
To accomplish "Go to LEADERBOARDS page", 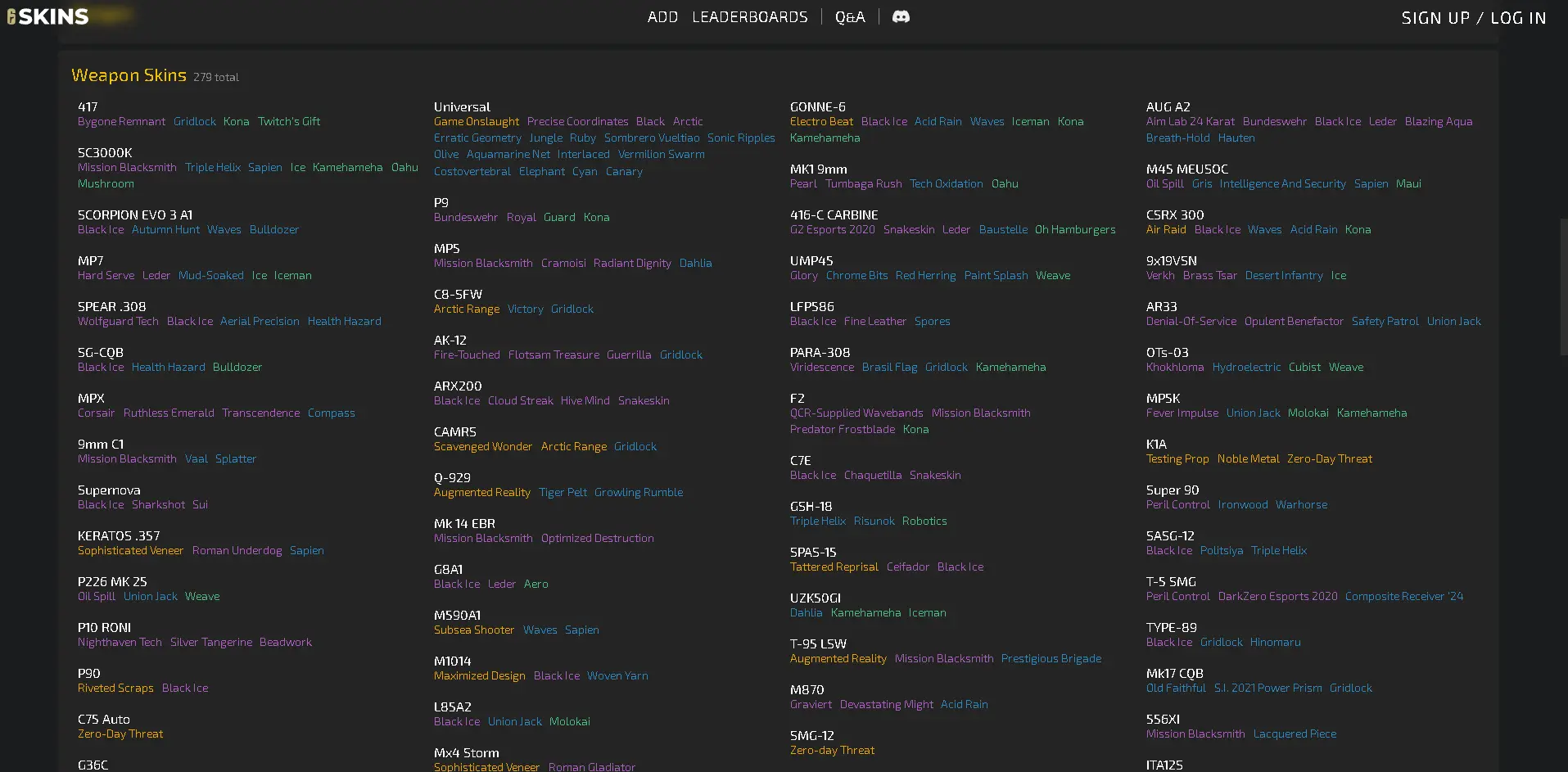I will point(749,17).
